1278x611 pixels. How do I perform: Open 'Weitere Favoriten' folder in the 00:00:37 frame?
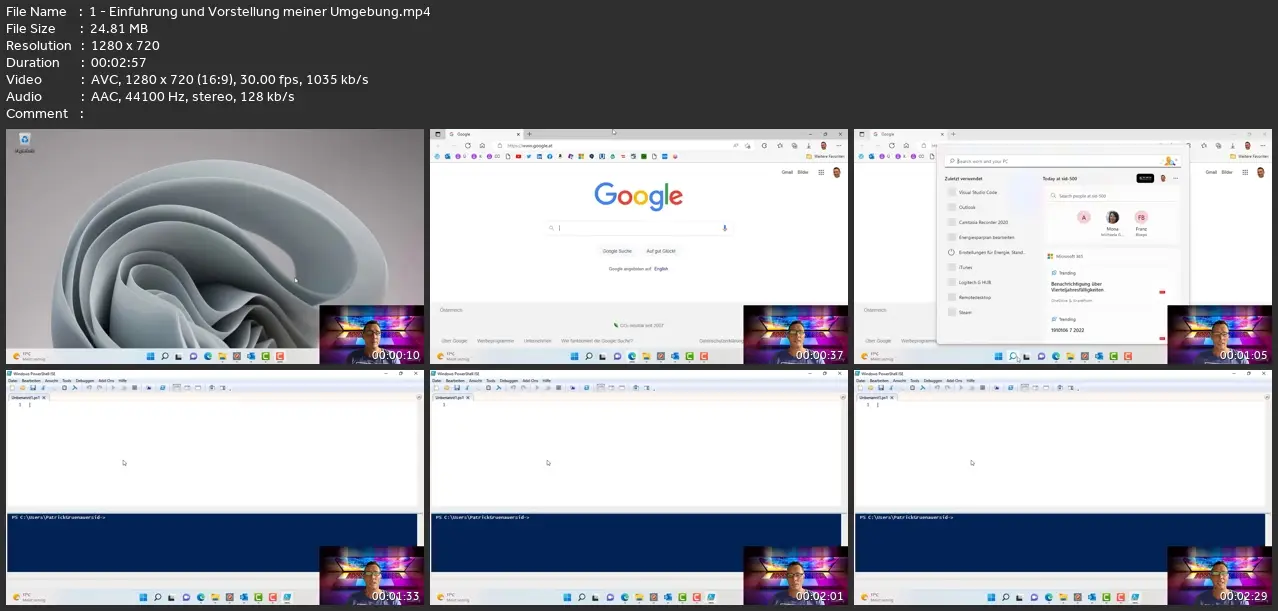pyautogui.click(x=825, y=156)
